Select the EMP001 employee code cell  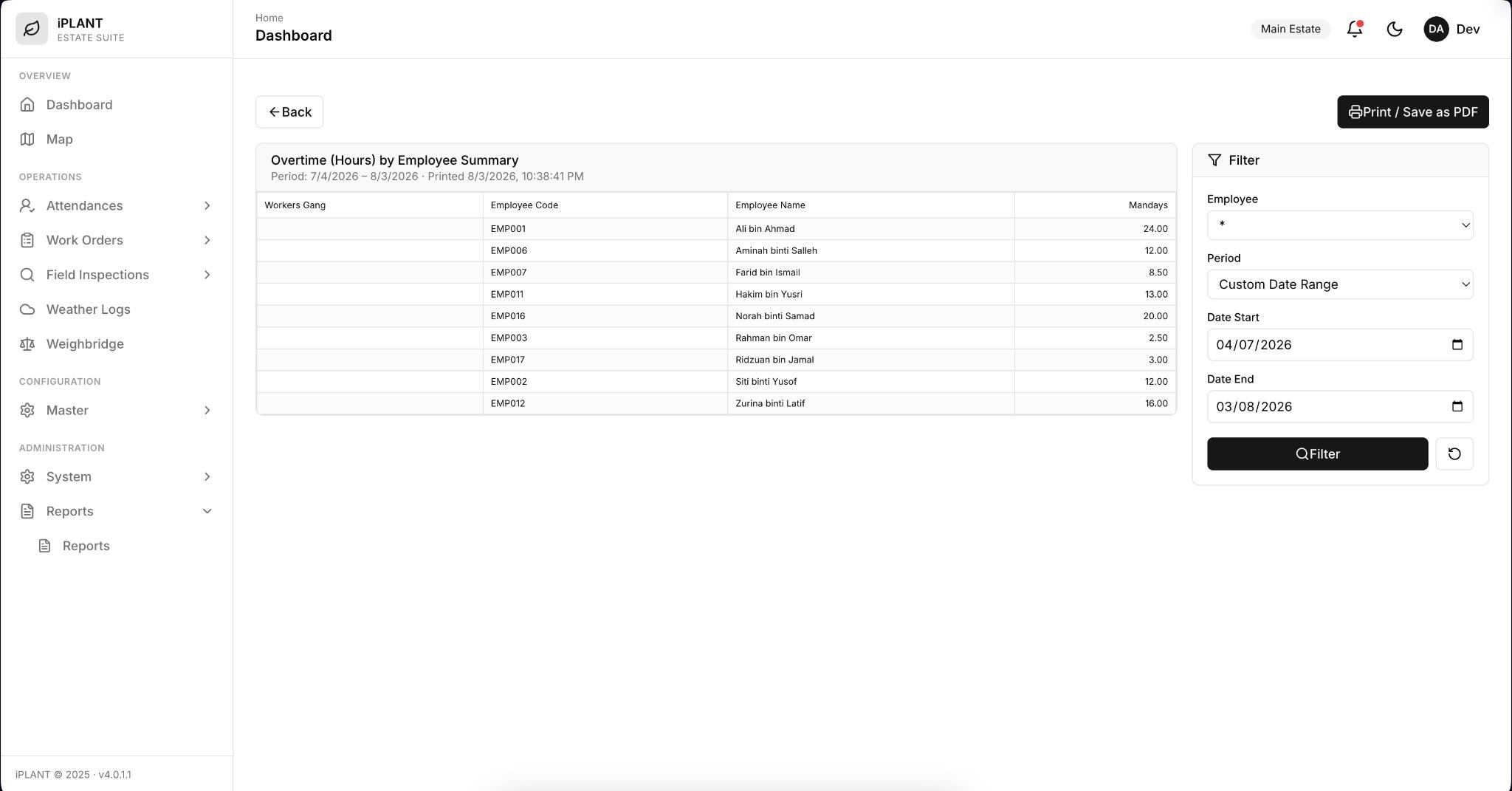point(605,229)
